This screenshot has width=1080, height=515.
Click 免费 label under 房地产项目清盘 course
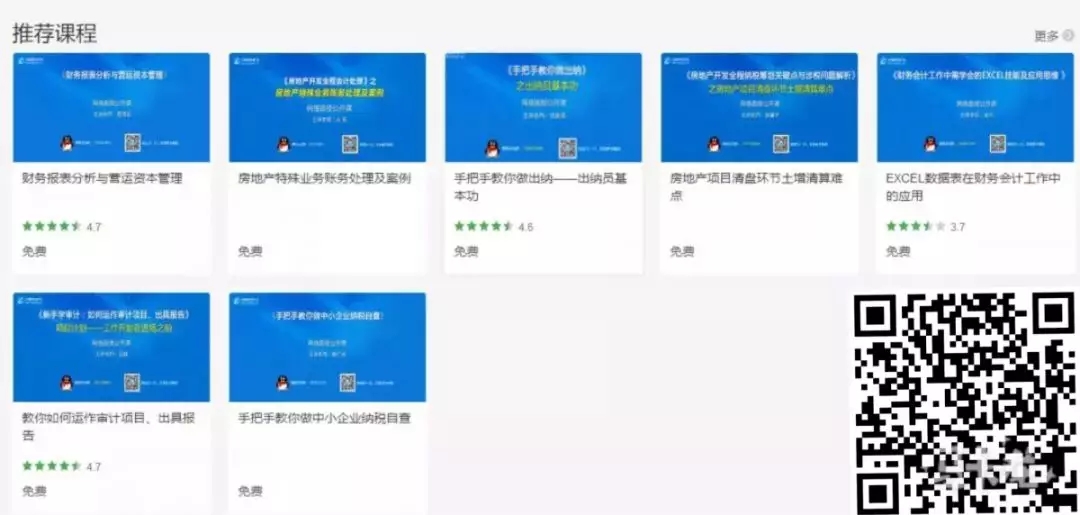[x=682, y=251]
